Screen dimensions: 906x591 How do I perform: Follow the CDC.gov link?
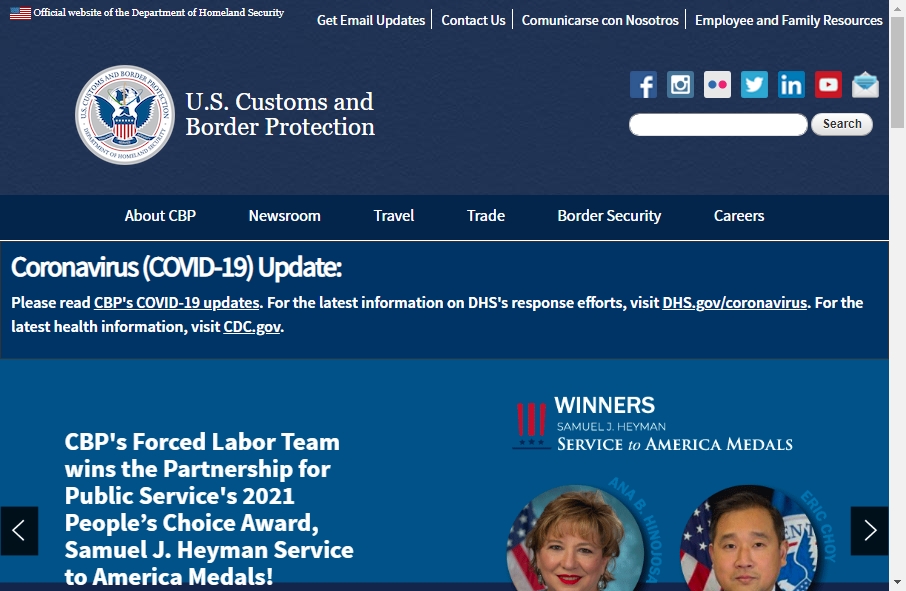[x=252, y=327]
